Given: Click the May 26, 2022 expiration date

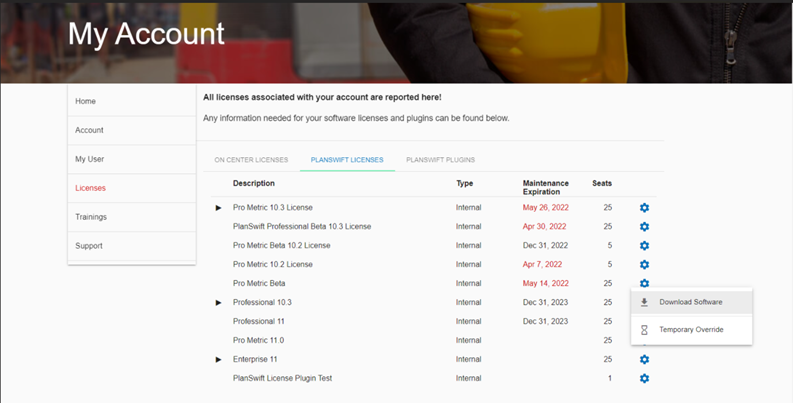Looking at the screenshot, I should tap(545, 208).
